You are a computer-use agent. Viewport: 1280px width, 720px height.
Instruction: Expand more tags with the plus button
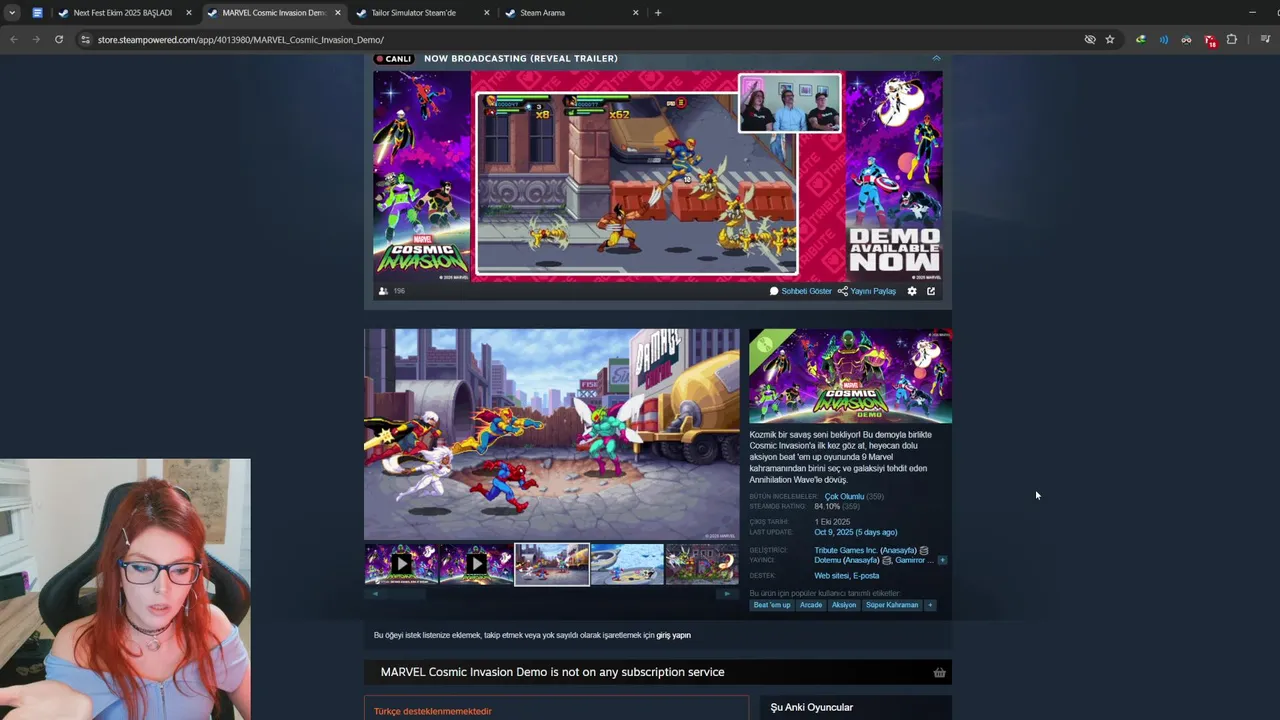pyautogui.click(x=930, y=605)
